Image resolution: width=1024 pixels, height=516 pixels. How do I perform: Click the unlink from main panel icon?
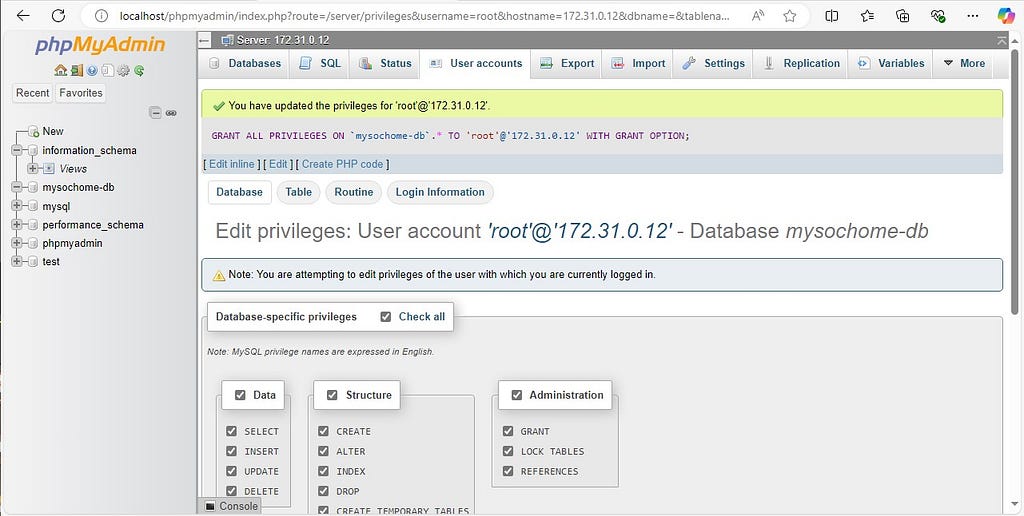click(171, 113)
